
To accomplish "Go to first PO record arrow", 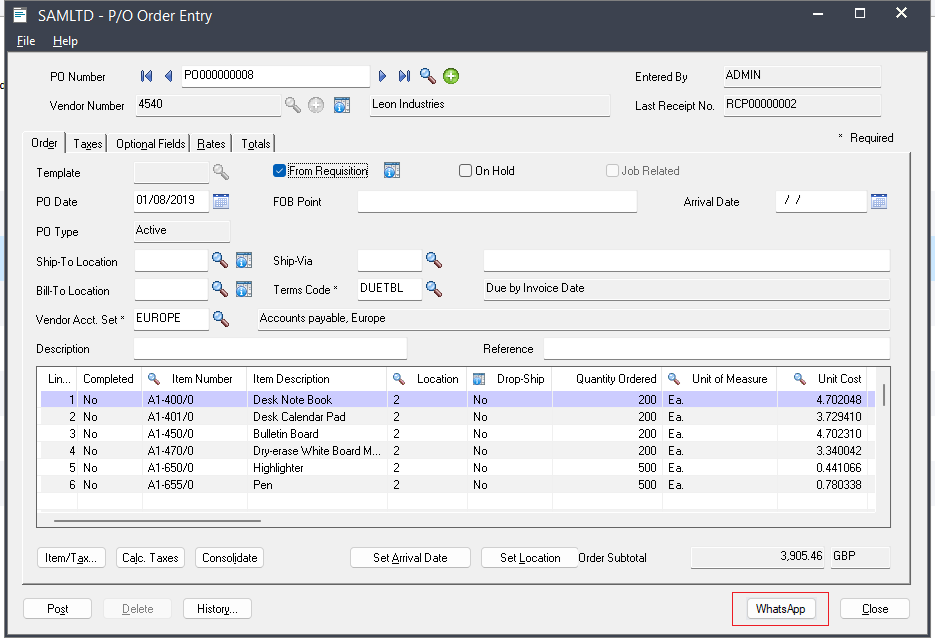I will coord(147,76).
